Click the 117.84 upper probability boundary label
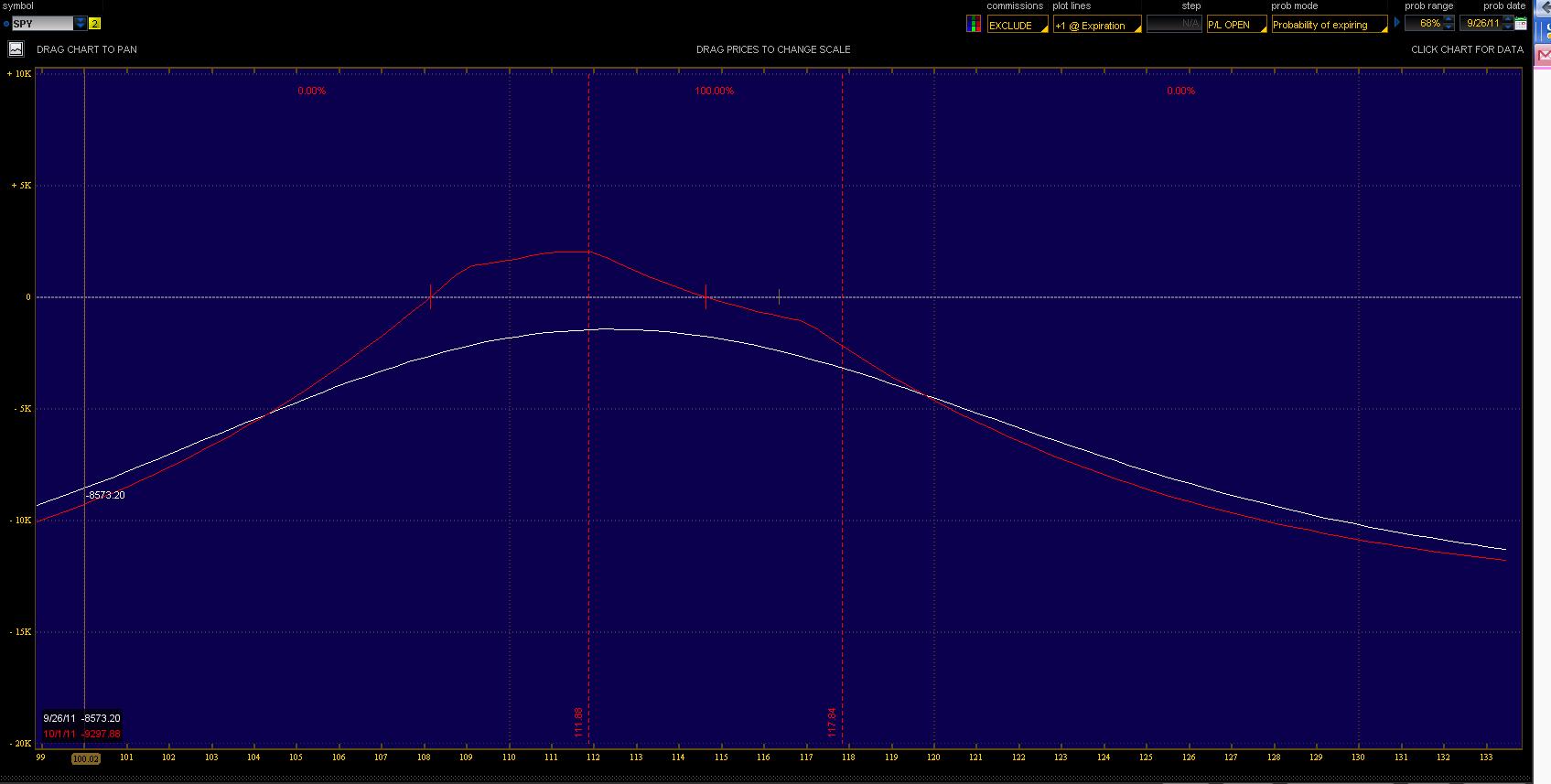Image resolution: width=1551 pixels, height=784 pixels. point(832,722)
